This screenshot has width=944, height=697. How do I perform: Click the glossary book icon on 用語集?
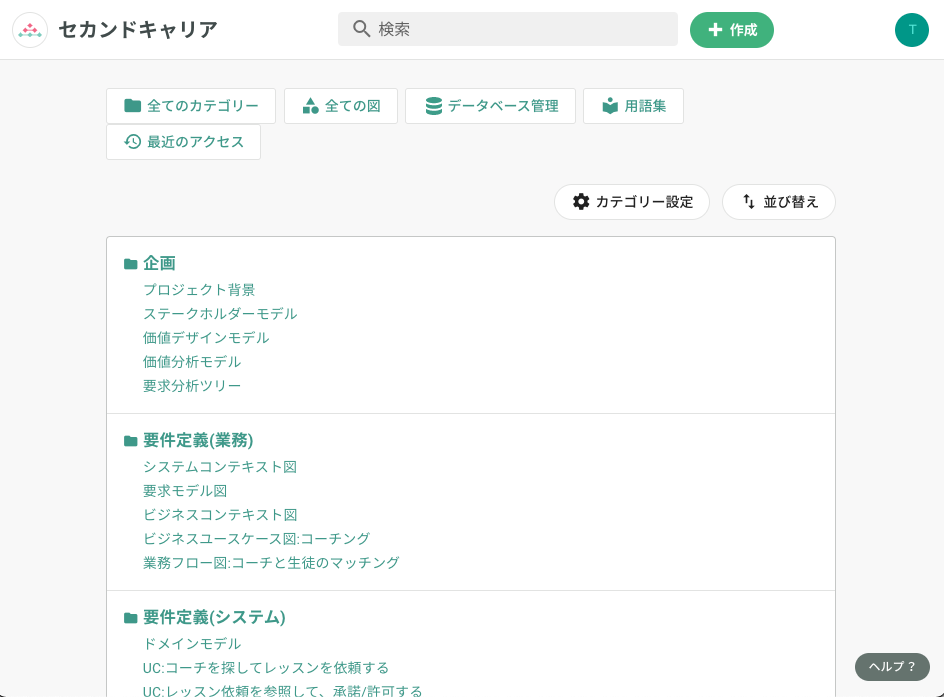610,105
